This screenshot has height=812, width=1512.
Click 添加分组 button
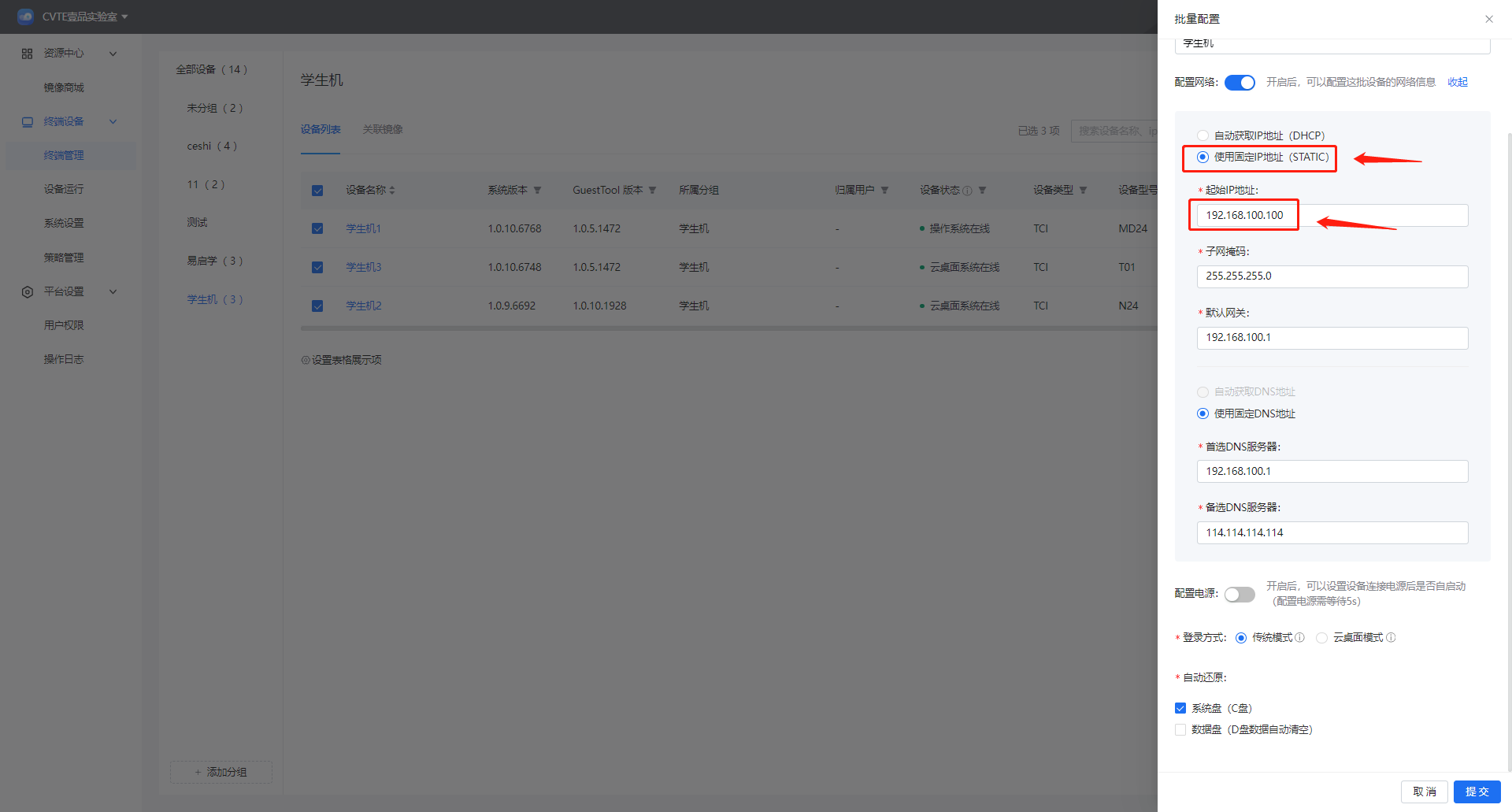(x=221, y=772)
